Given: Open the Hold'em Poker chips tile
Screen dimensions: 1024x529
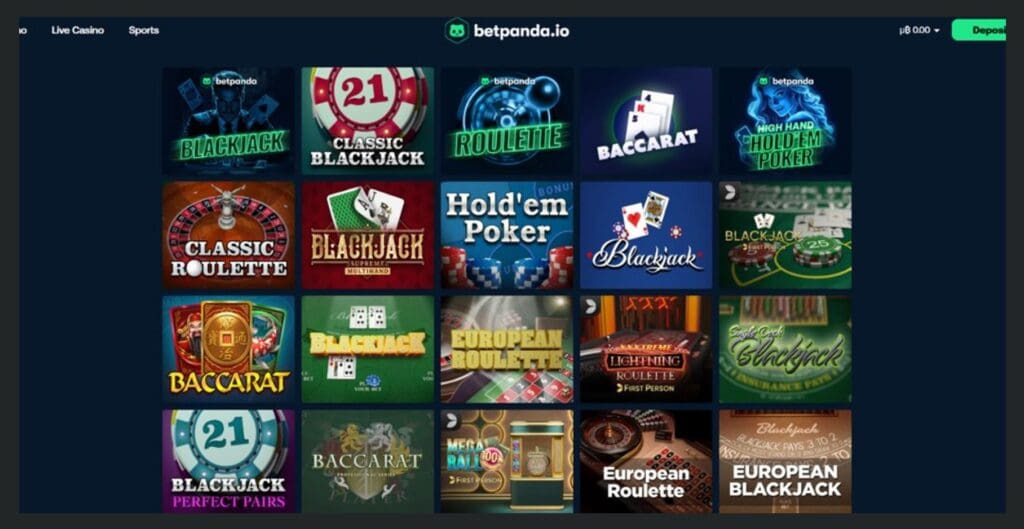Looking at the screenshot, I should (507, 235).
